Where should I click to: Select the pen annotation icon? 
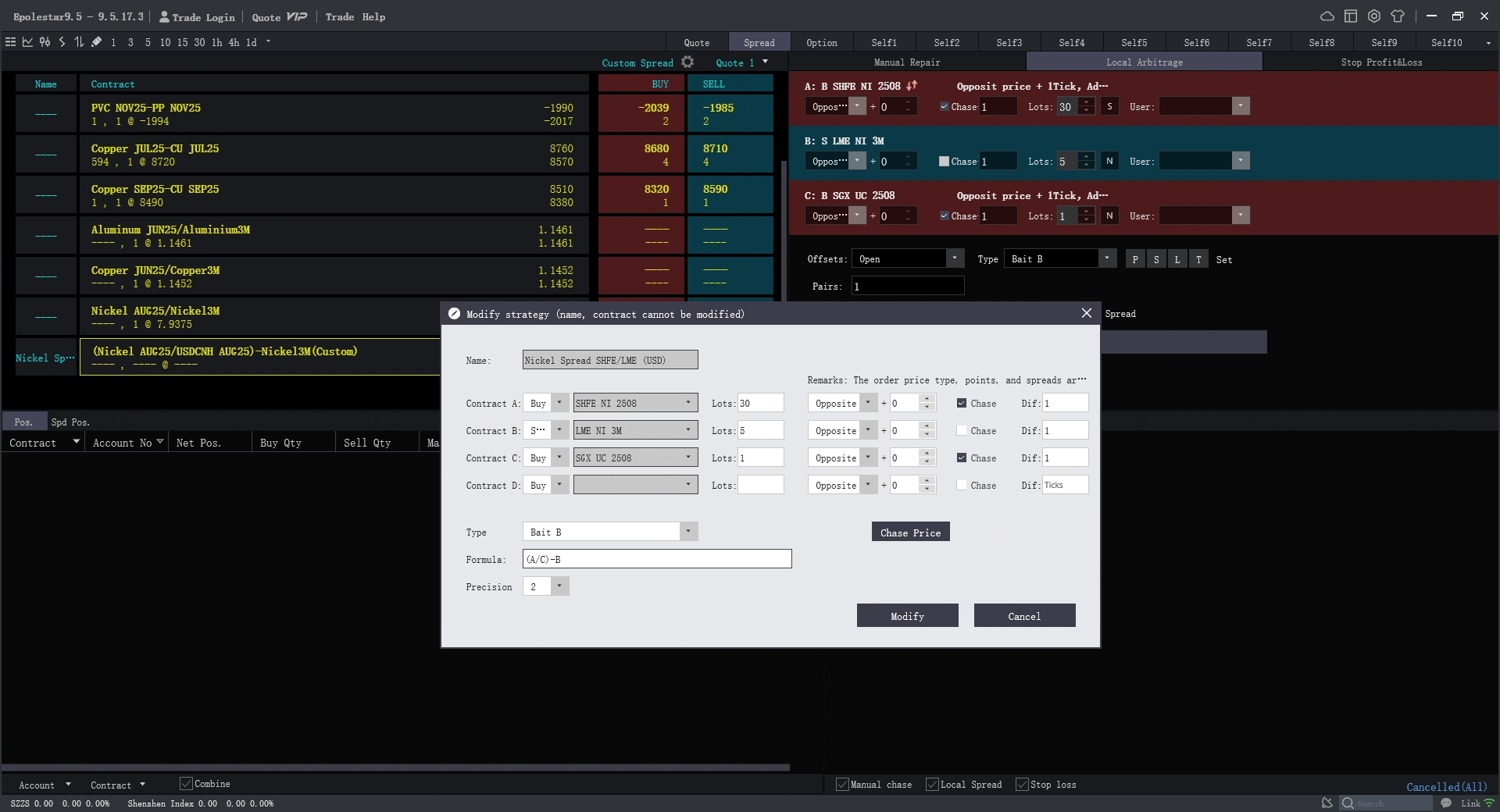pyautogui.click(x=96, y=42)
